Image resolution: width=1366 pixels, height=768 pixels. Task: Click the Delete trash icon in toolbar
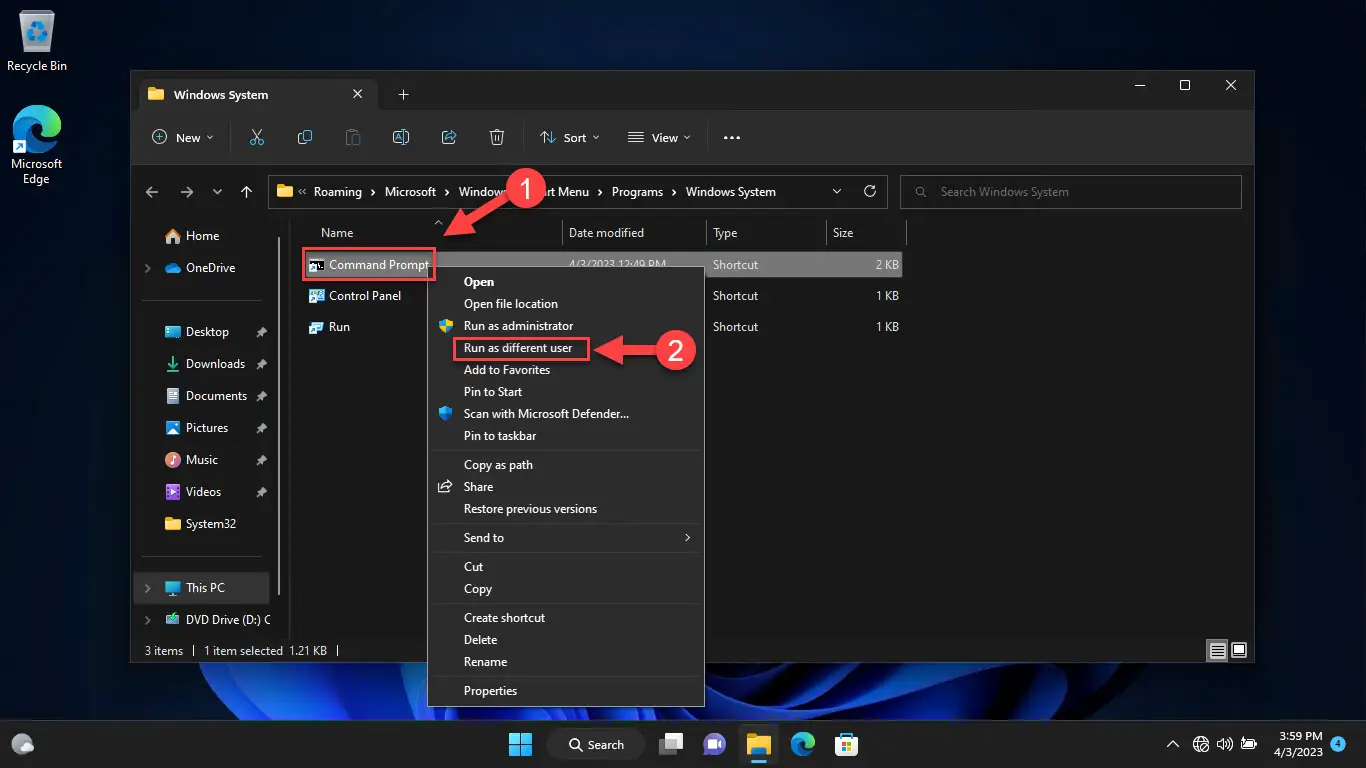coord(497,137)
